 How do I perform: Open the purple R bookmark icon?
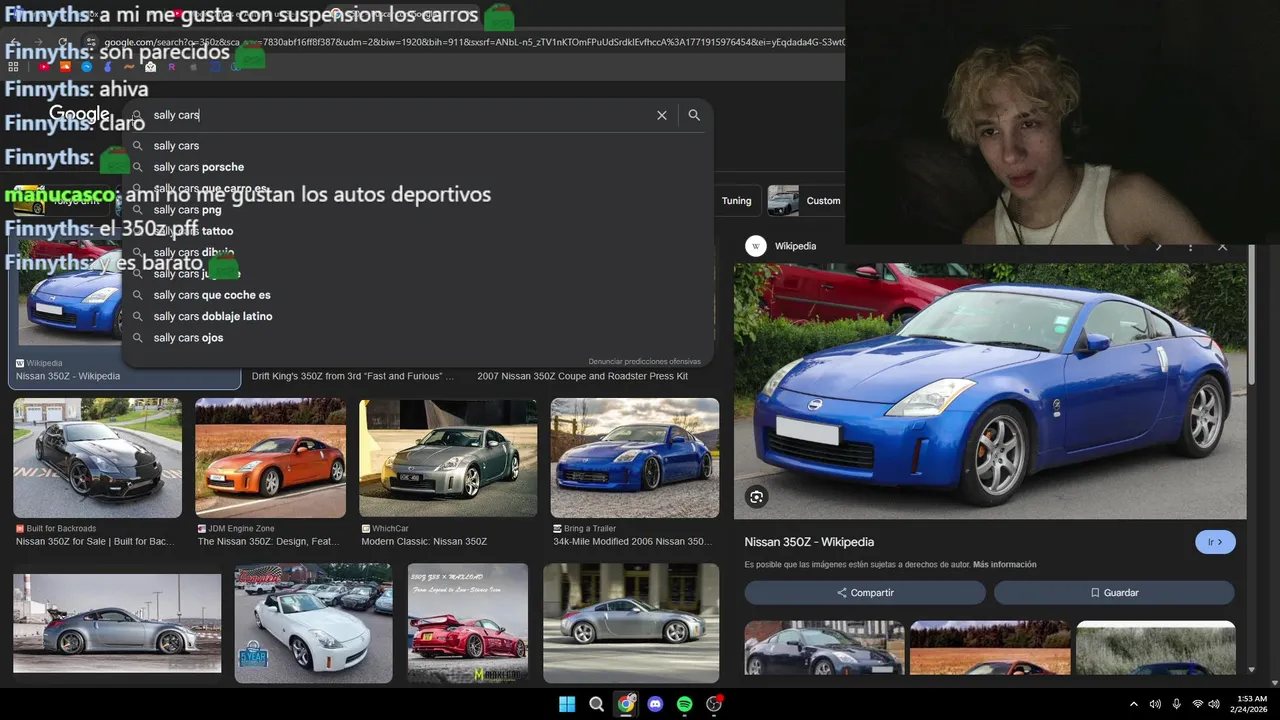tap(172, 67)
